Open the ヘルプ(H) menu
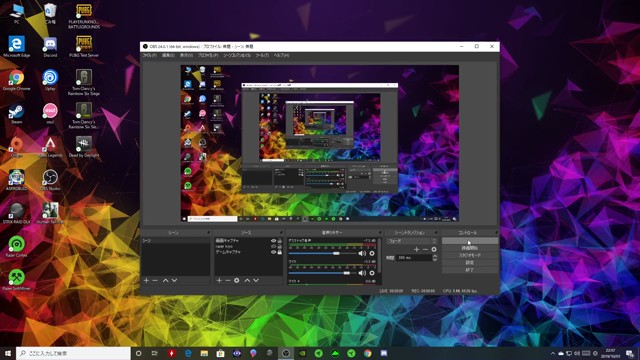The height and width of the screenshot is (360, 640). [x=281, y=55]
